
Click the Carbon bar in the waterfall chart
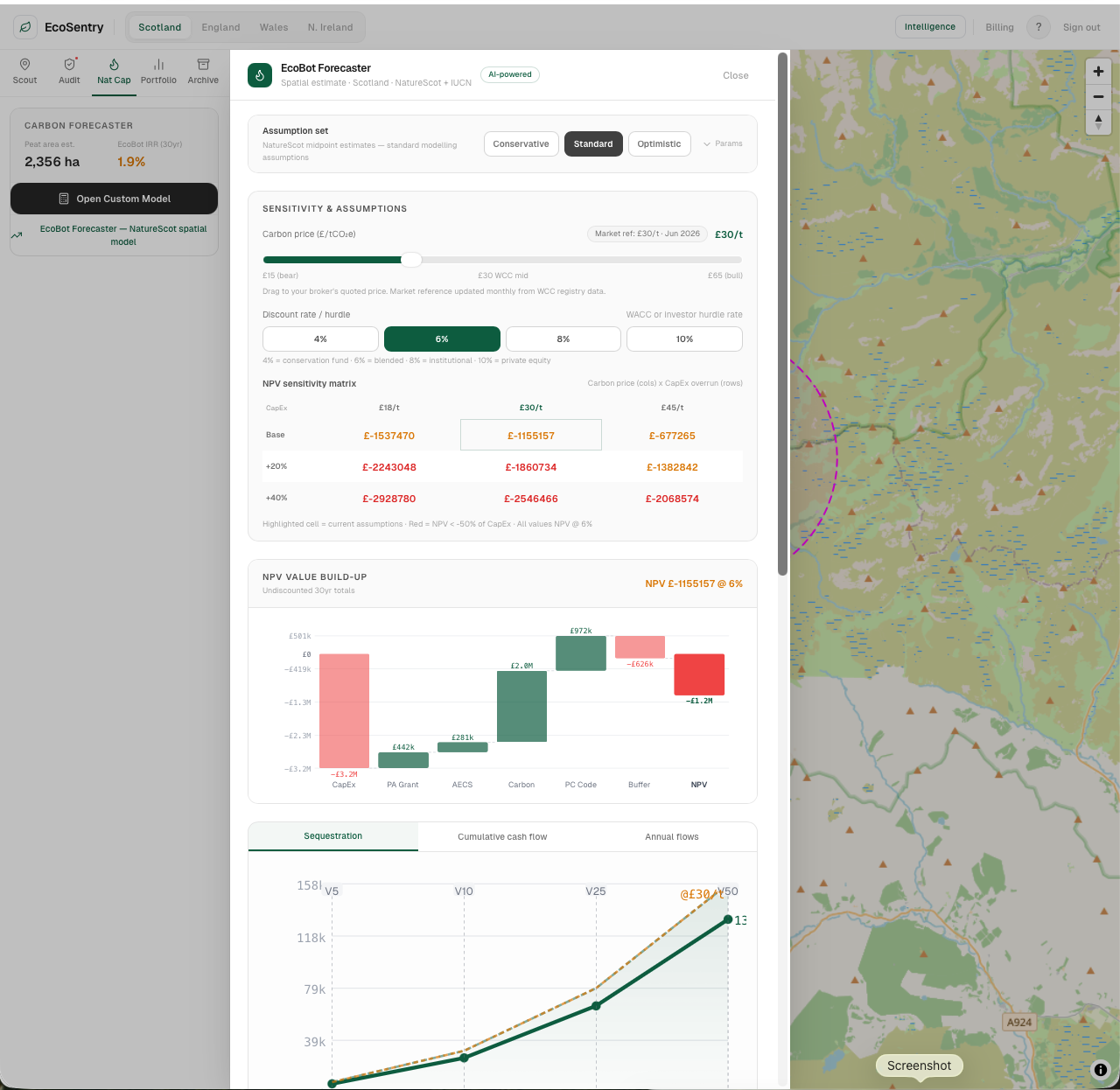tap(521, 706)
